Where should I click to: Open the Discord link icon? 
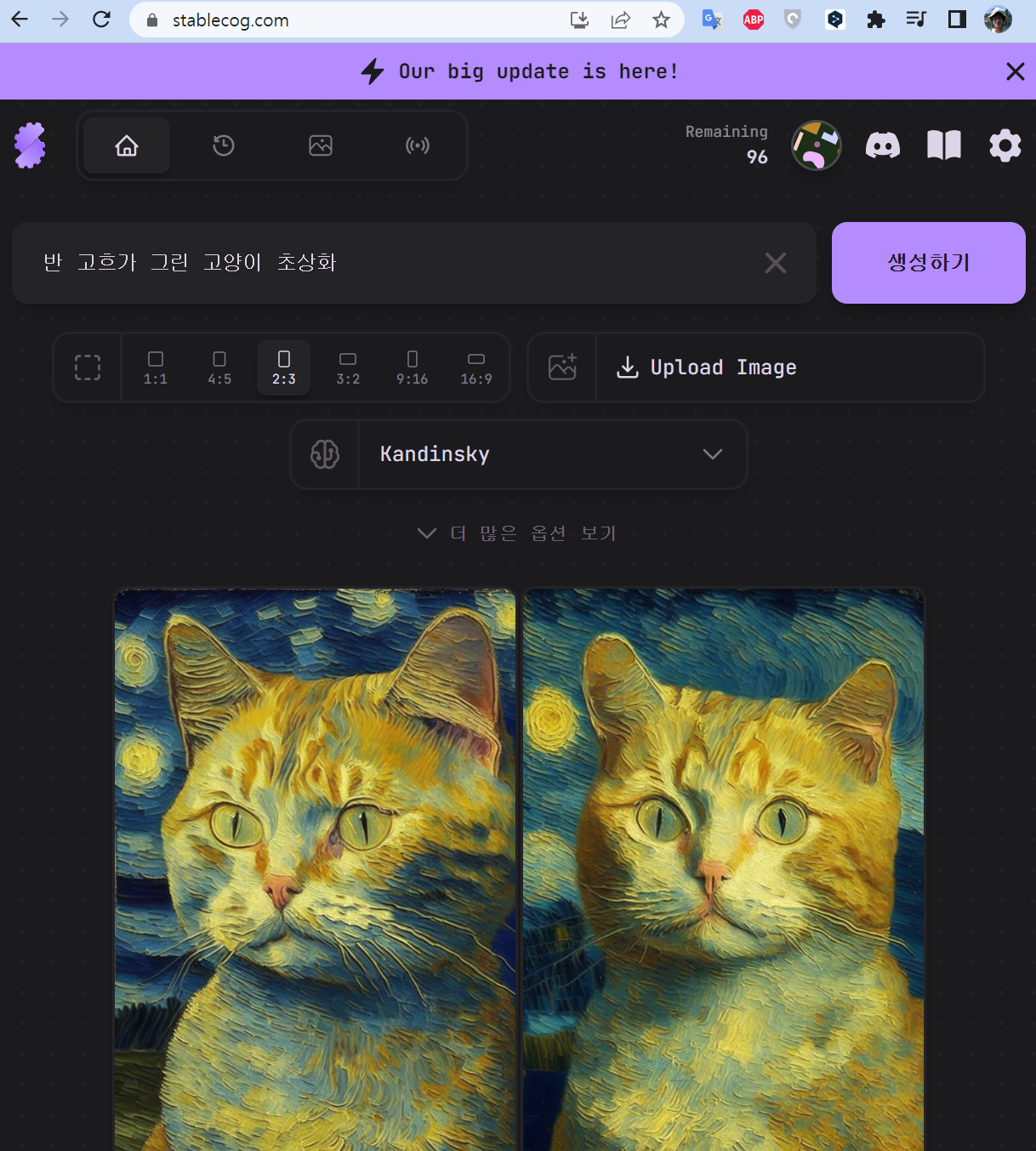click(x=883, y=145)
